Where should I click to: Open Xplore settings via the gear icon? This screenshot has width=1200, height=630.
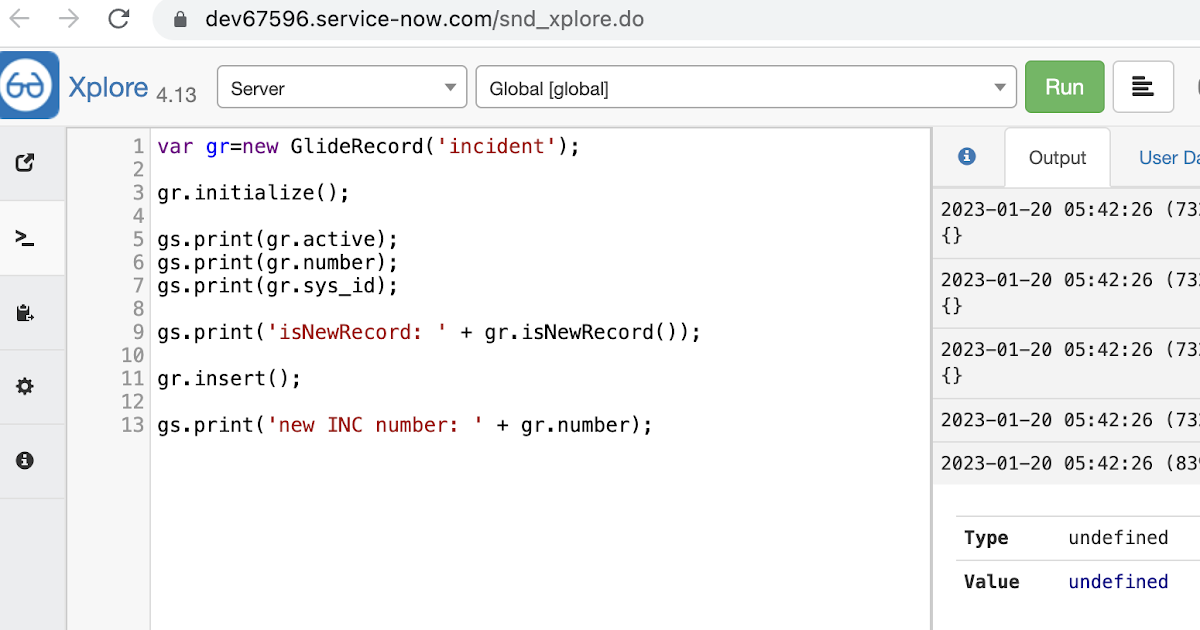click(x=26, y=386)
